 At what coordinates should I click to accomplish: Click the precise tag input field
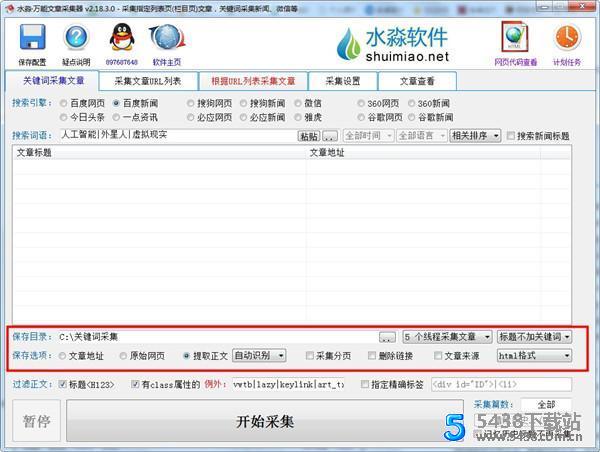coord(501,384)
